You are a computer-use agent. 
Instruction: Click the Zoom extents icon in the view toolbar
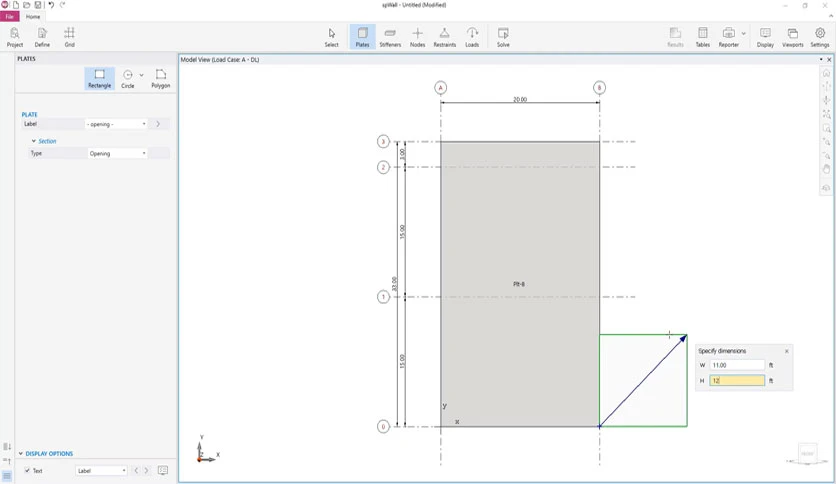(826, 114)
